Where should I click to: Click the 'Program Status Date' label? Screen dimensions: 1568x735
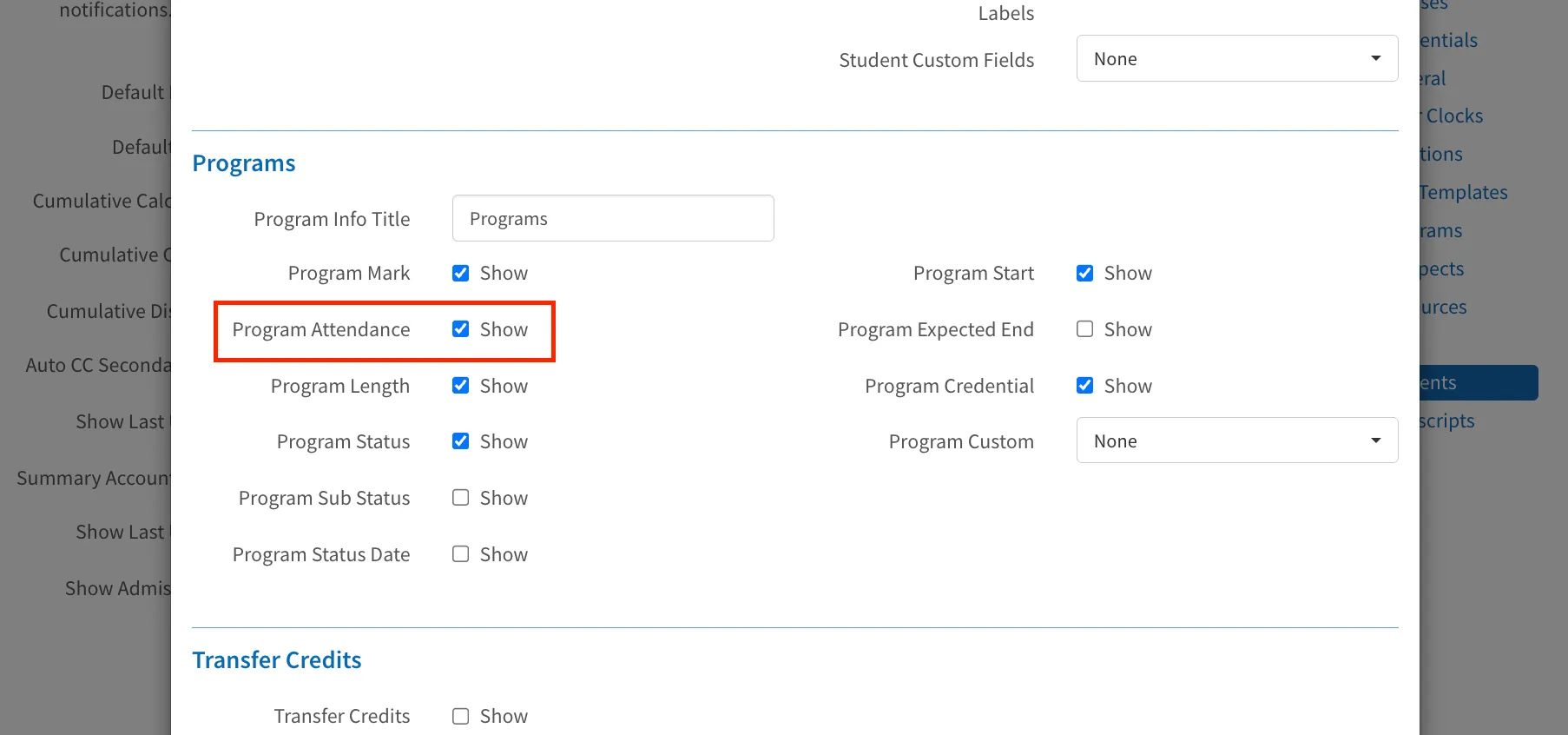coord(321,554)
